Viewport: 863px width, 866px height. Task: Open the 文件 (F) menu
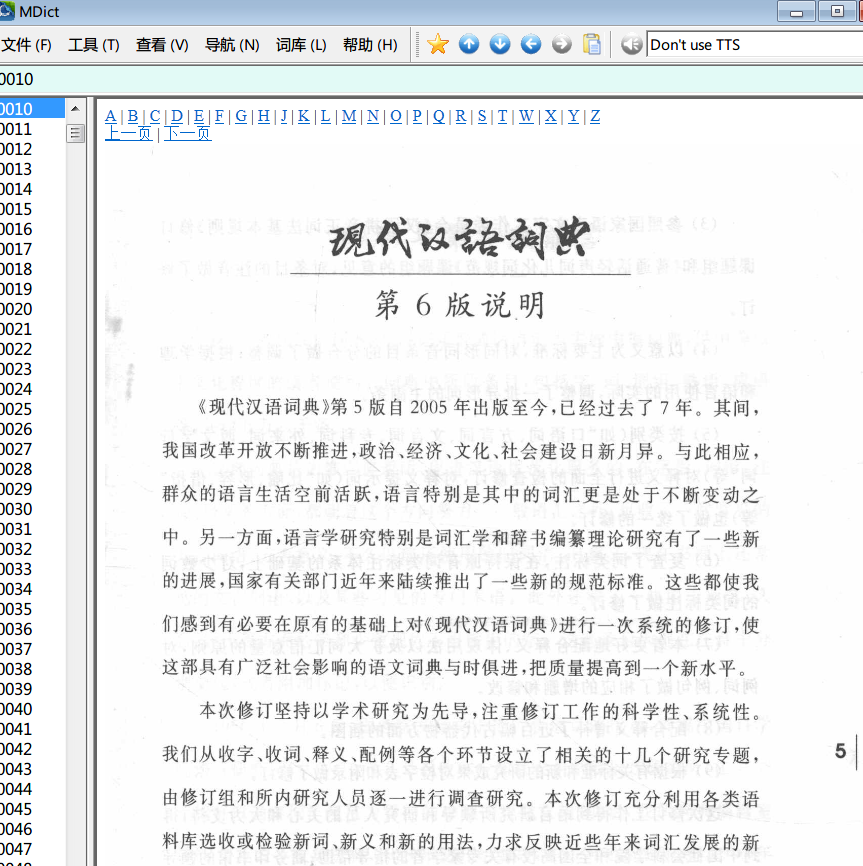[x=27, y=45]
